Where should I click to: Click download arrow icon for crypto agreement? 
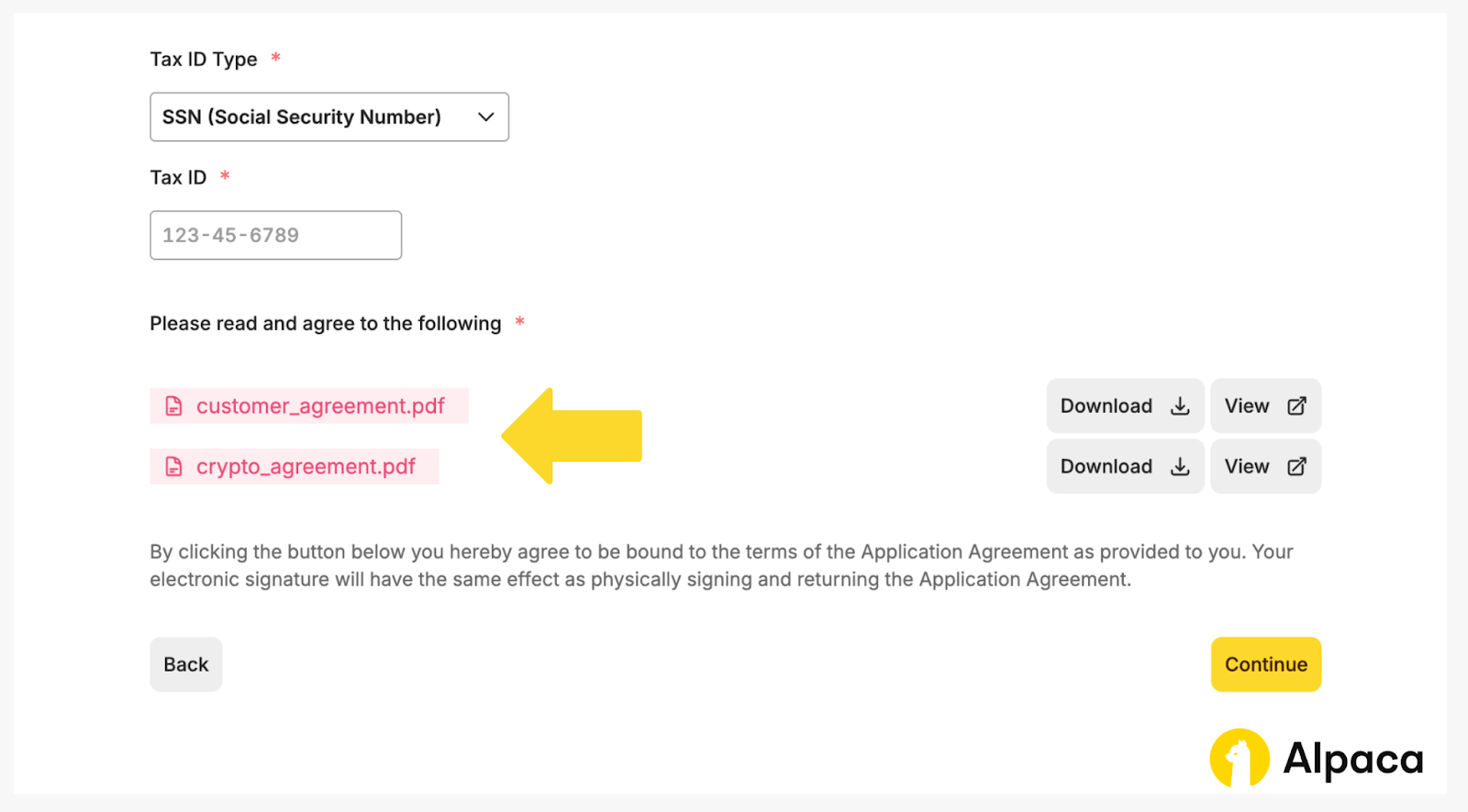click(1180, 467)
